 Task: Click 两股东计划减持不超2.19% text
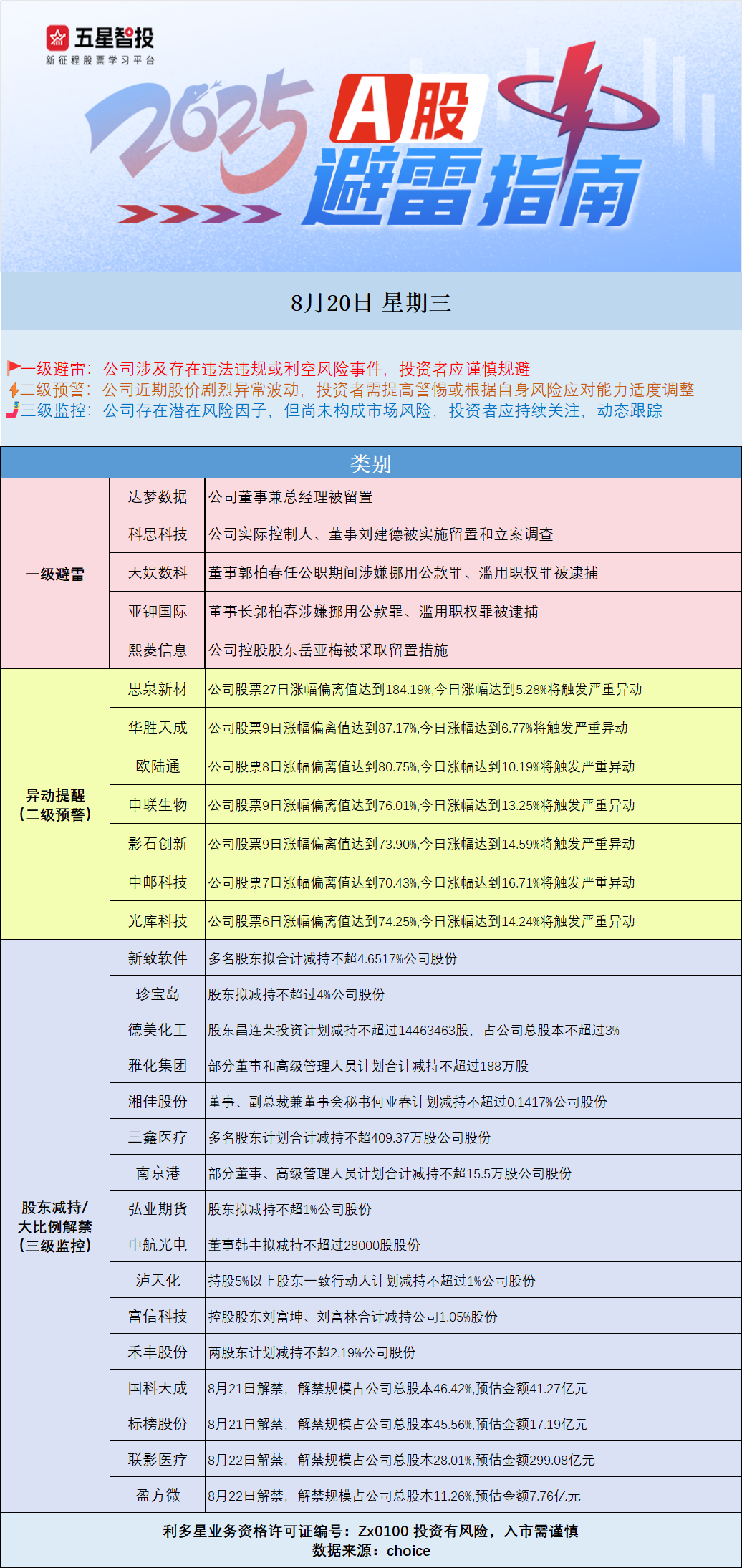312,1352
